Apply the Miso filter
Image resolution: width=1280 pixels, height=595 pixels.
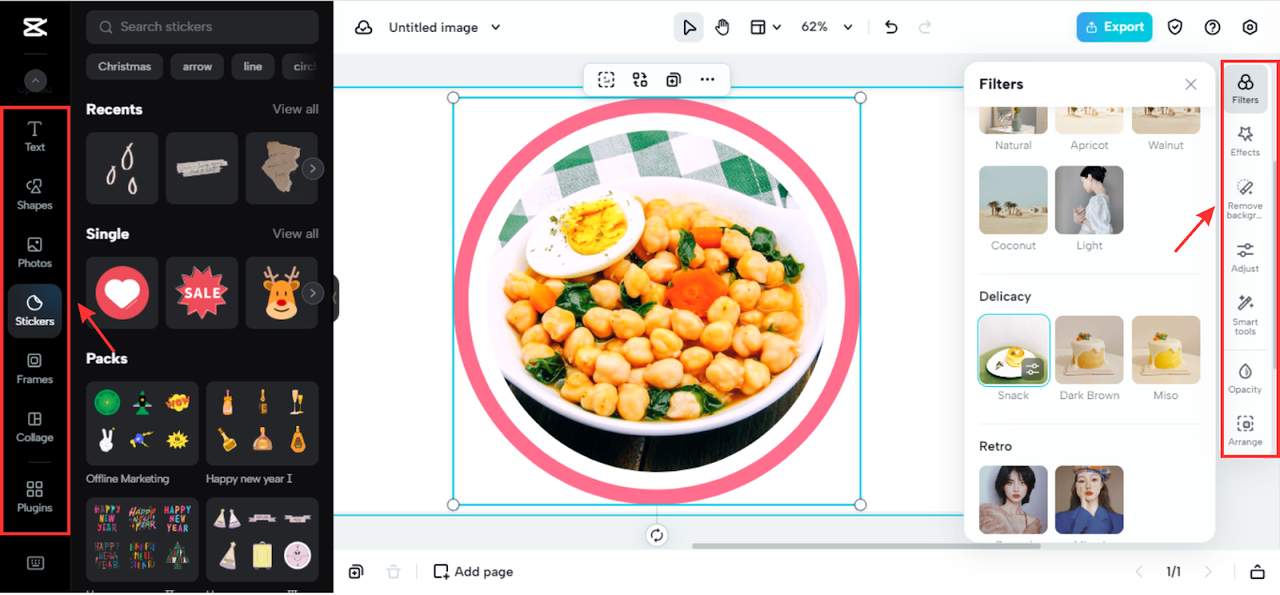tap(1165, 350)
